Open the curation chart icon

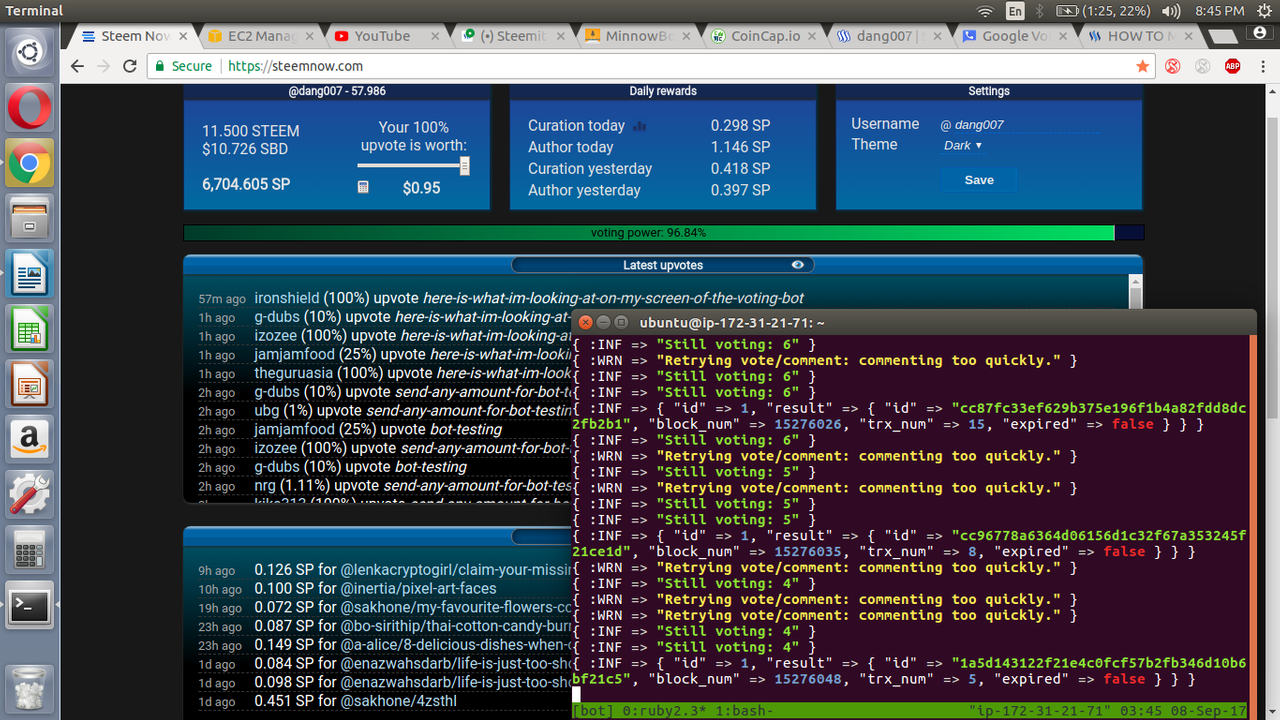640,126
